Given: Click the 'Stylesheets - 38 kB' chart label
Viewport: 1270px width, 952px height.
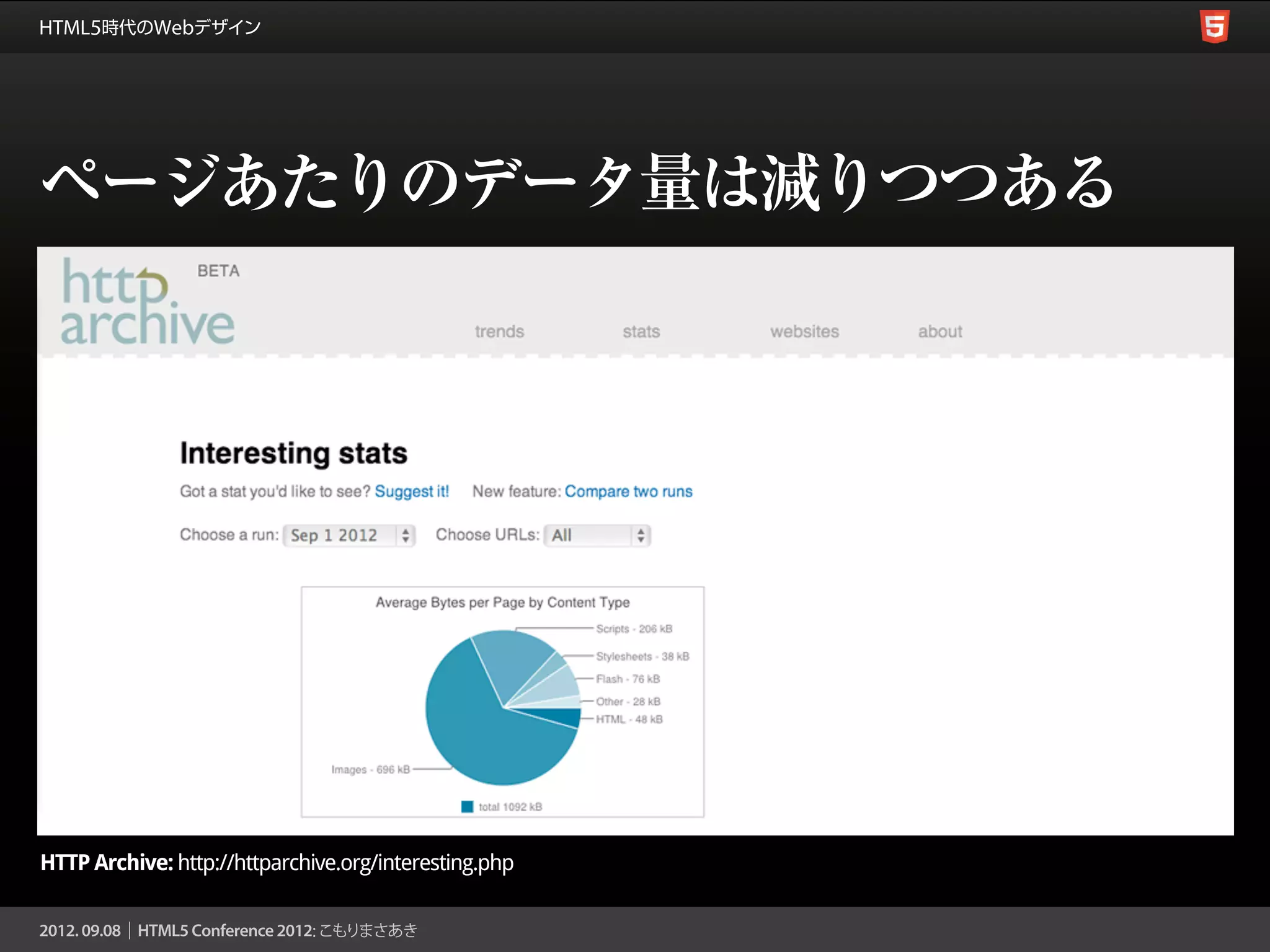Looking at the screenshot, I should [642, 656].
